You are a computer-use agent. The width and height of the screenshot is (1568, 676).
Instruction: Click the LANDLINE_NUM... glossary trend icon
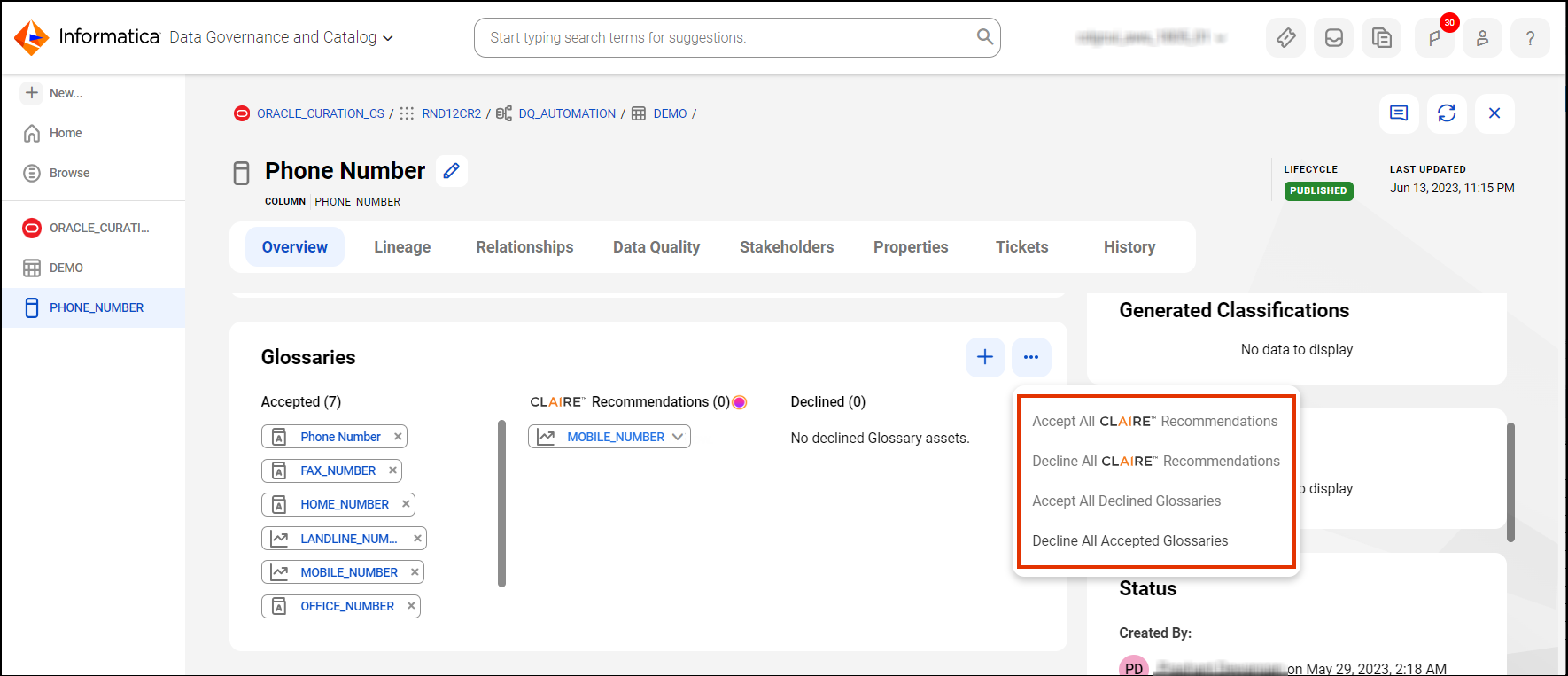click(279, 539)
